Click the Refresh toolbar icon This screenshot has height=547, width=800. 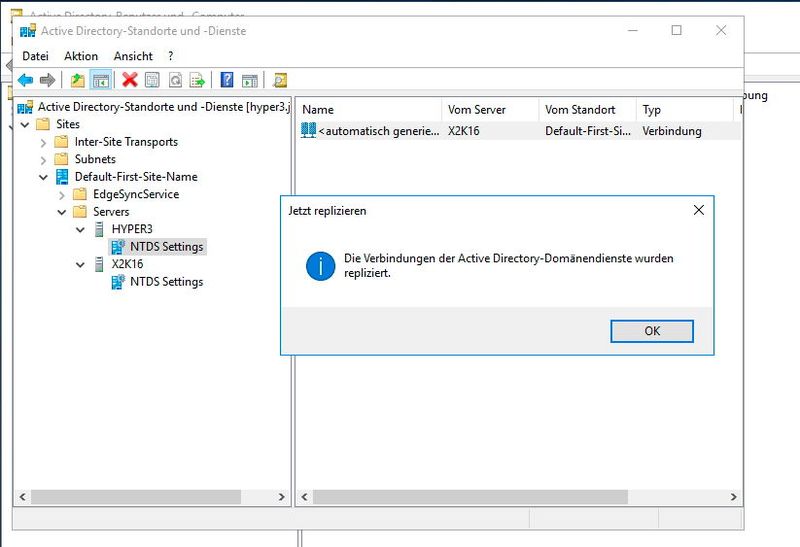click(x=175, y=80)
